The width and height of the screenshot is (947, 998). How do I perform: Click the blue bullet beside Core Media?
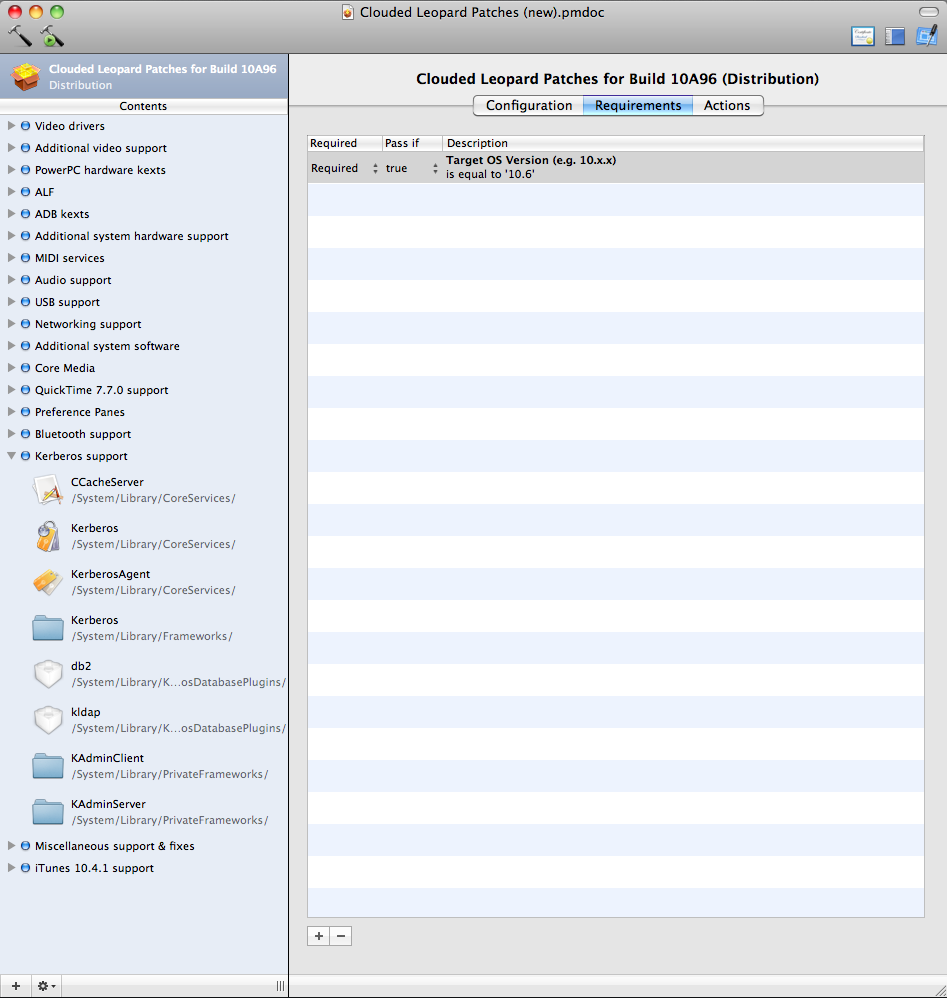[x=25, y=368]
